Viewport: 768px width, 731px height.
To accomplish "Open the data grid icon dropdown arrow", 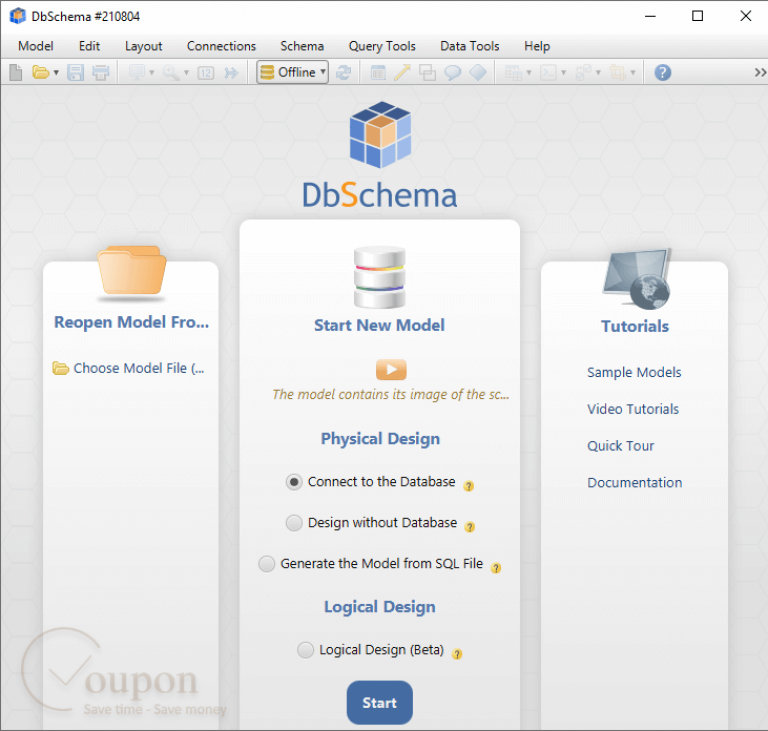I will pos(528,73).
